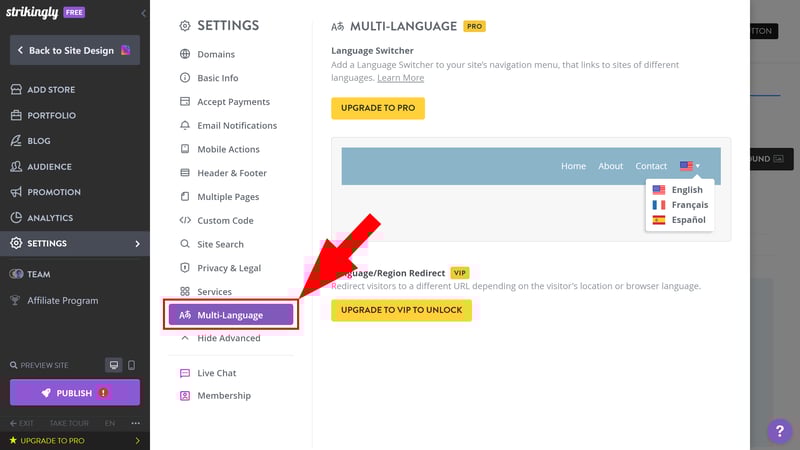Click Take Tour link

click(x=69, y=423)
